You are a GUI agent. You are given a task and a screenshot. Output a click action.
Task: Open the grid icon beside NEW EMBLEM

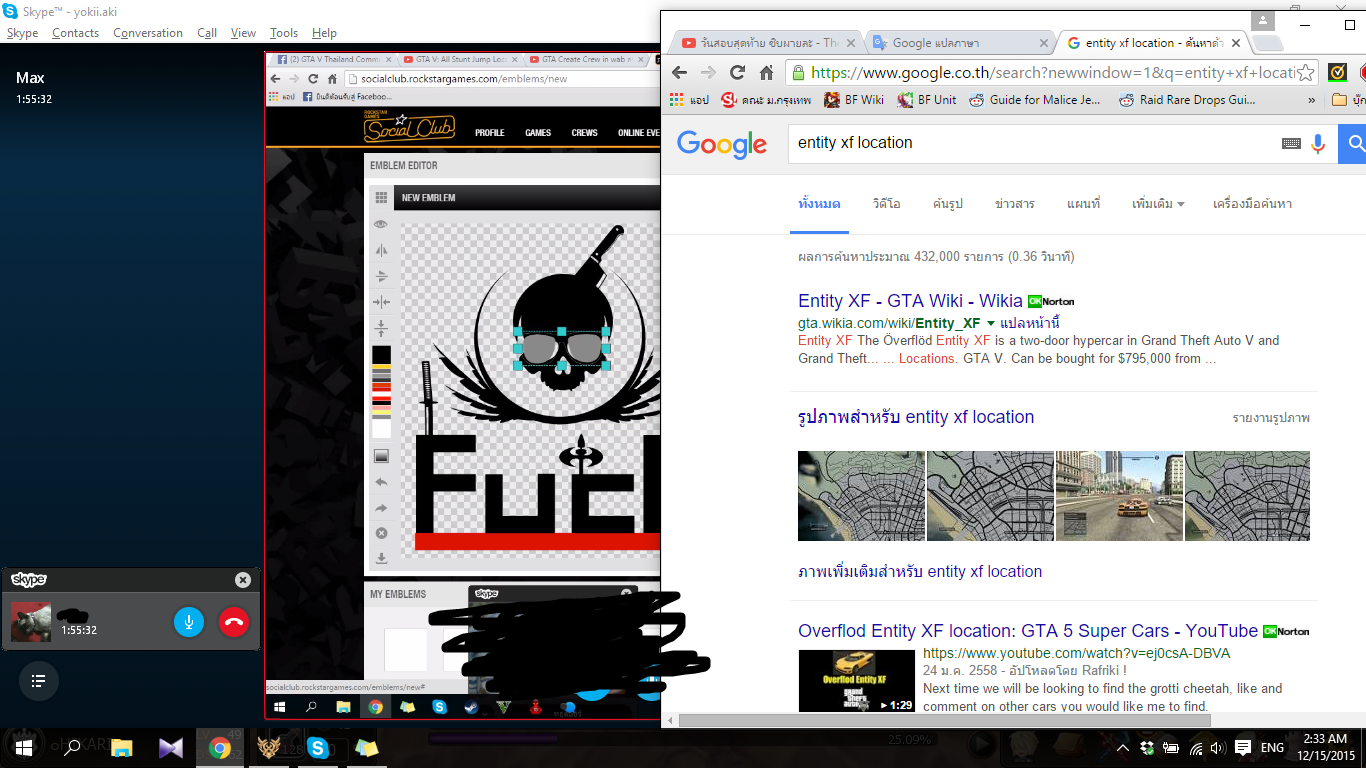coord(381,197)
